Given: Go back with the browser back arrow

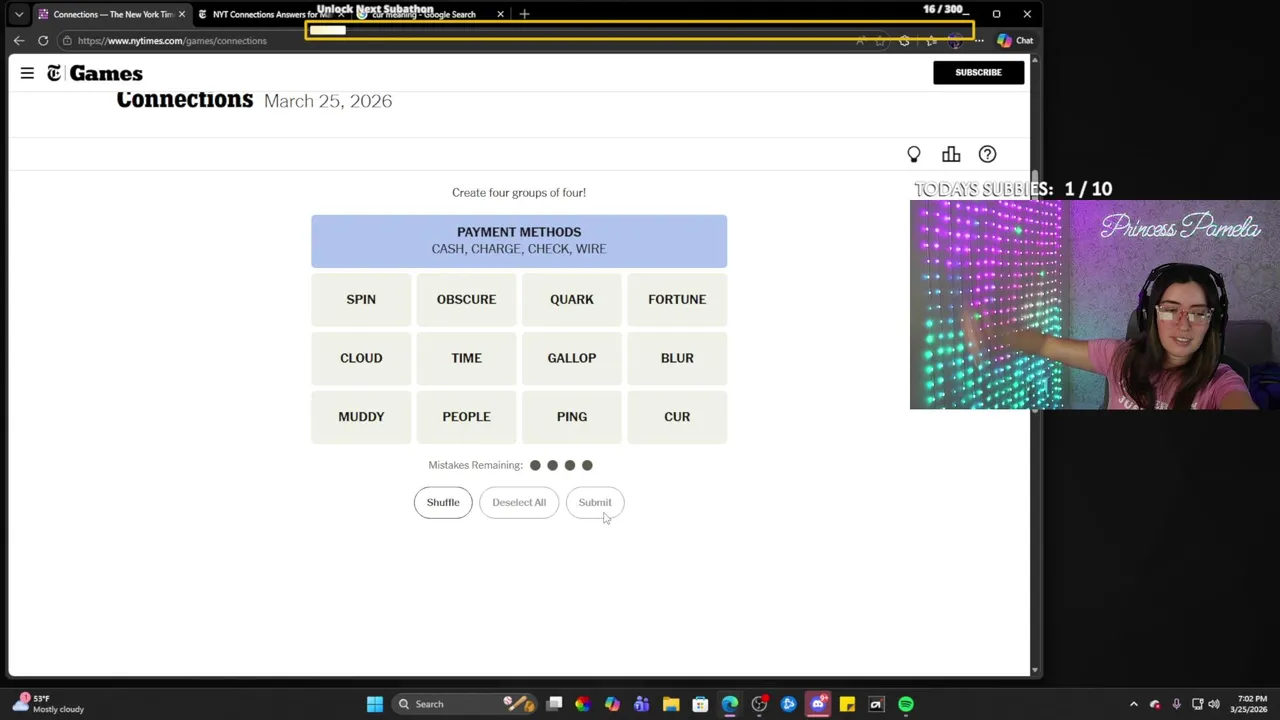Looking at the screenshot, I should [x=18, y=41].
